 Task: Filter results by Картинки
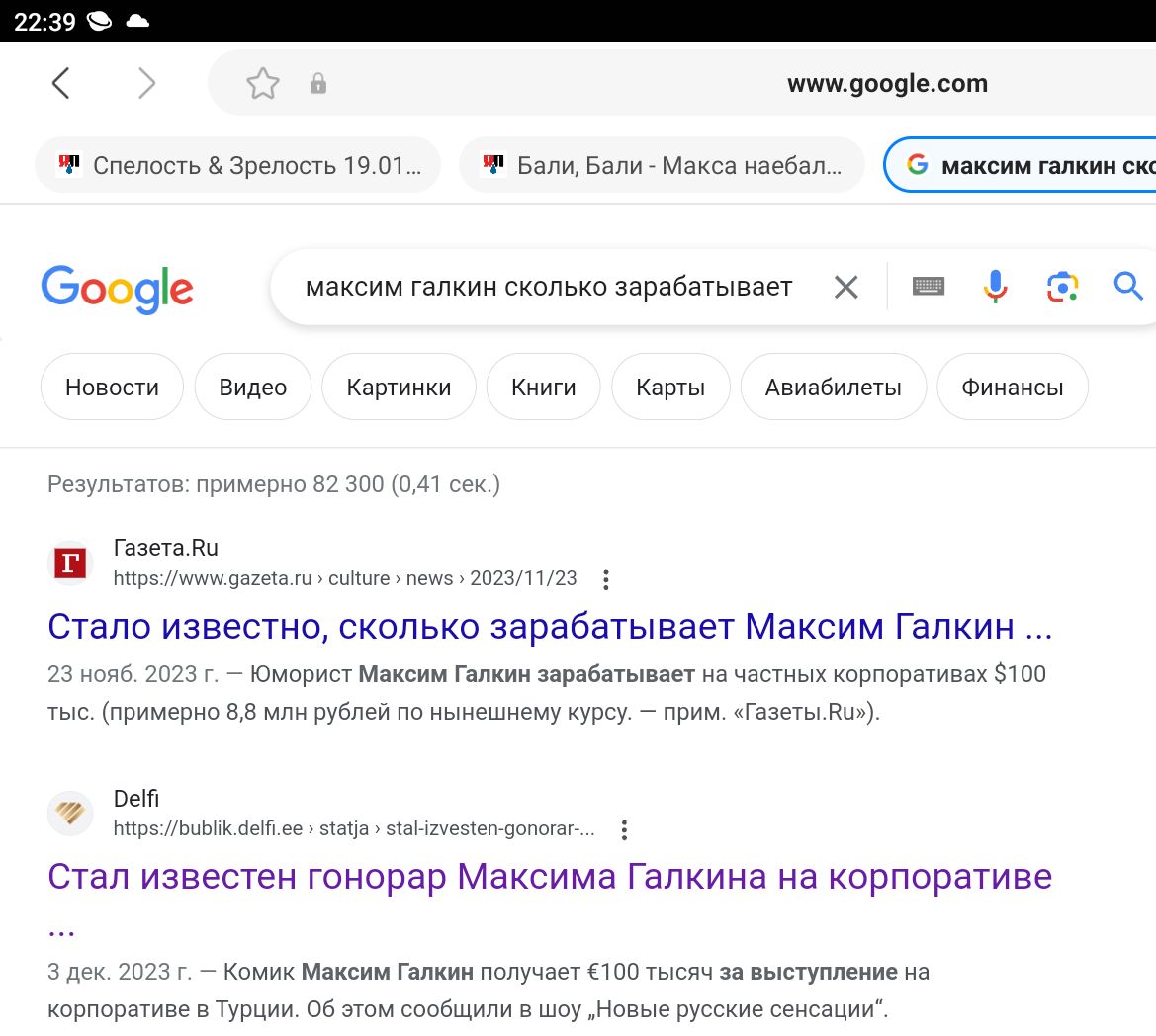399,387
